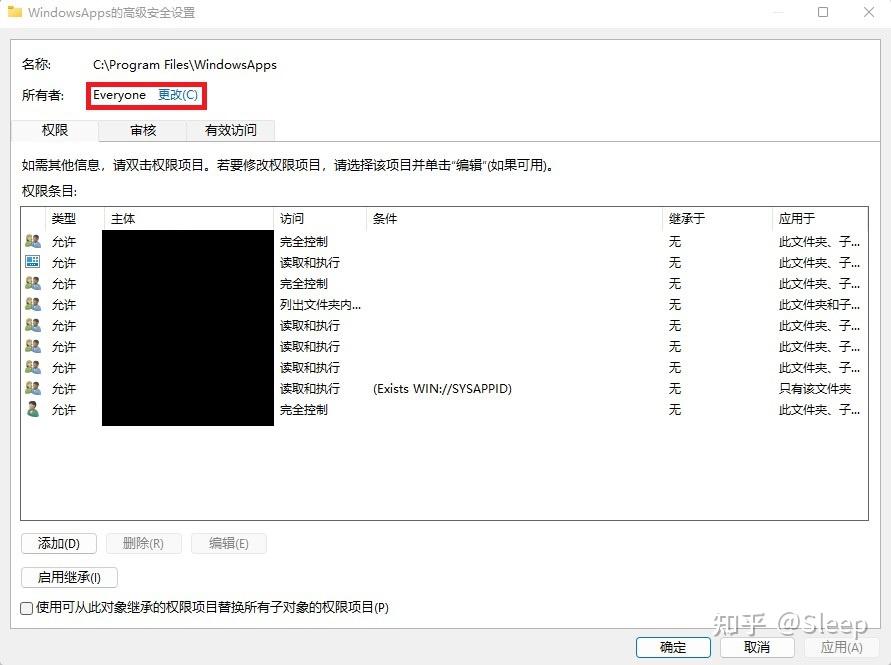This screenshot has height=665, width=891.
Task: Maximize the advanced security settings window
Action: [822, 12]
